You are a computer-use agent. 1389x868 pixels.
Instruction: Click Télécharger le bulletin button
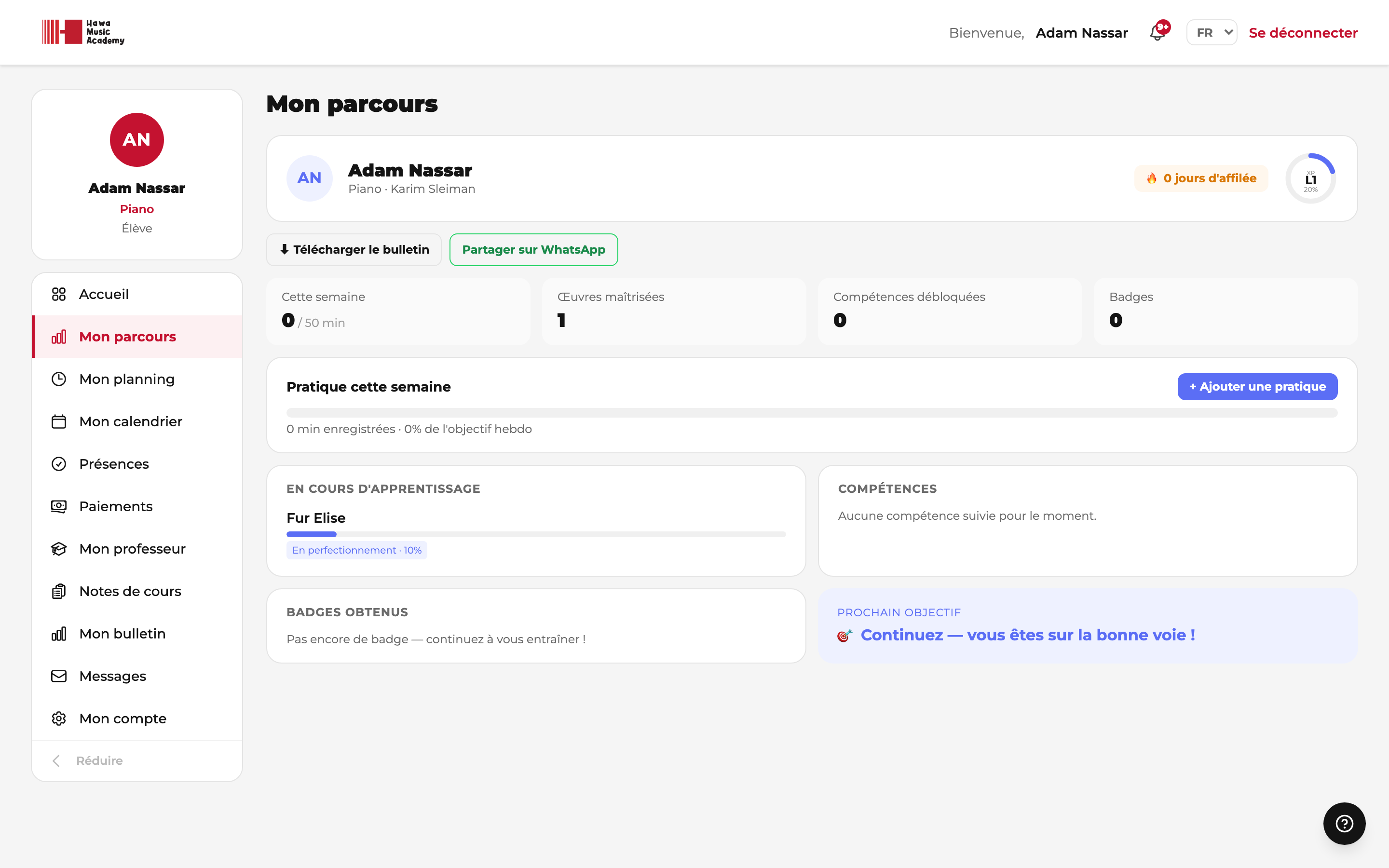(354, 250)
